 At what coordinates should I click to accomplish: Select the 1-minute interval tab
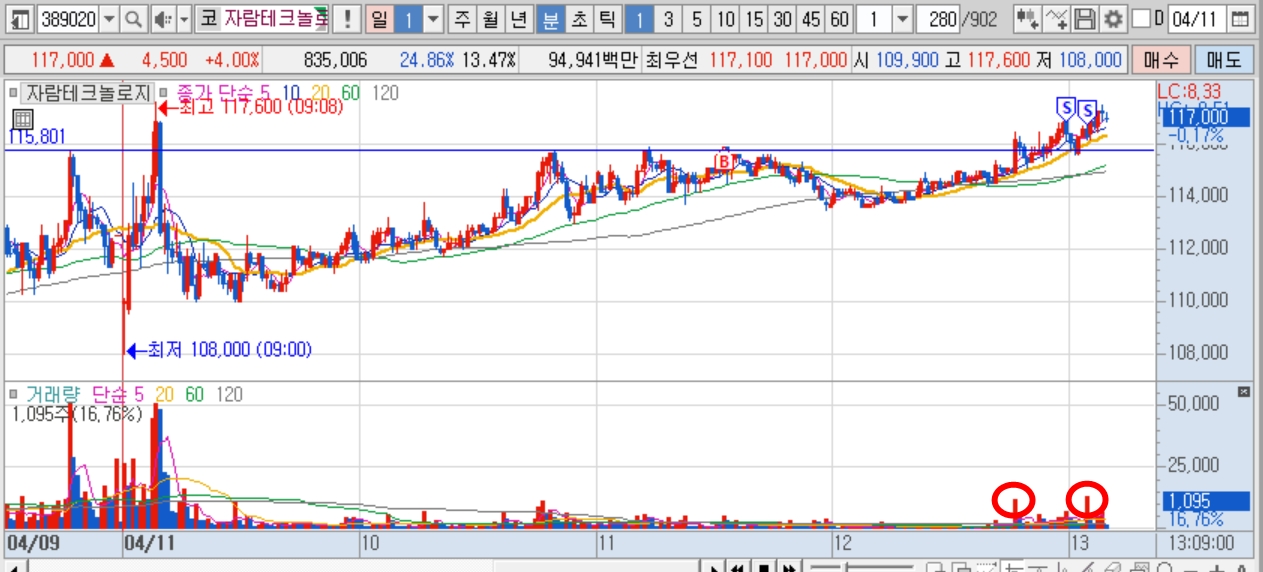click(642, 18)
